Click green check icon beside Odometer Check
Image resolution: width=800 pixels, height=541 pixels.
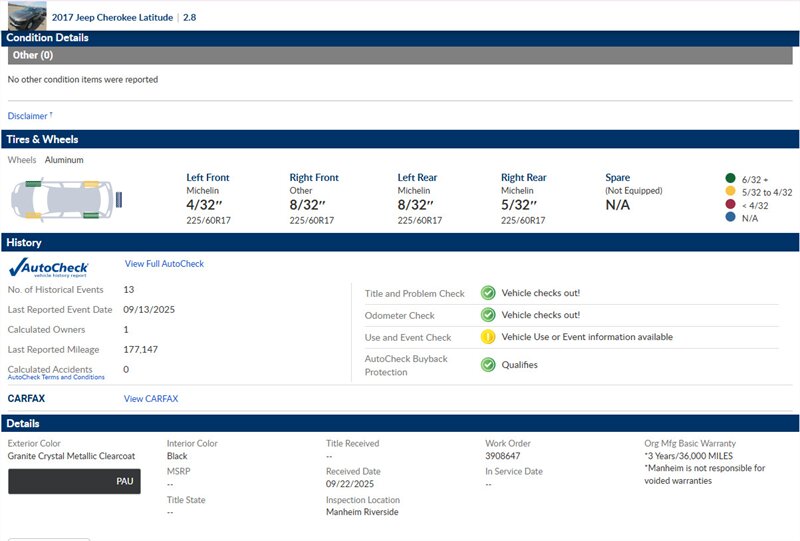pyautogui.click(x=488, y=315)
